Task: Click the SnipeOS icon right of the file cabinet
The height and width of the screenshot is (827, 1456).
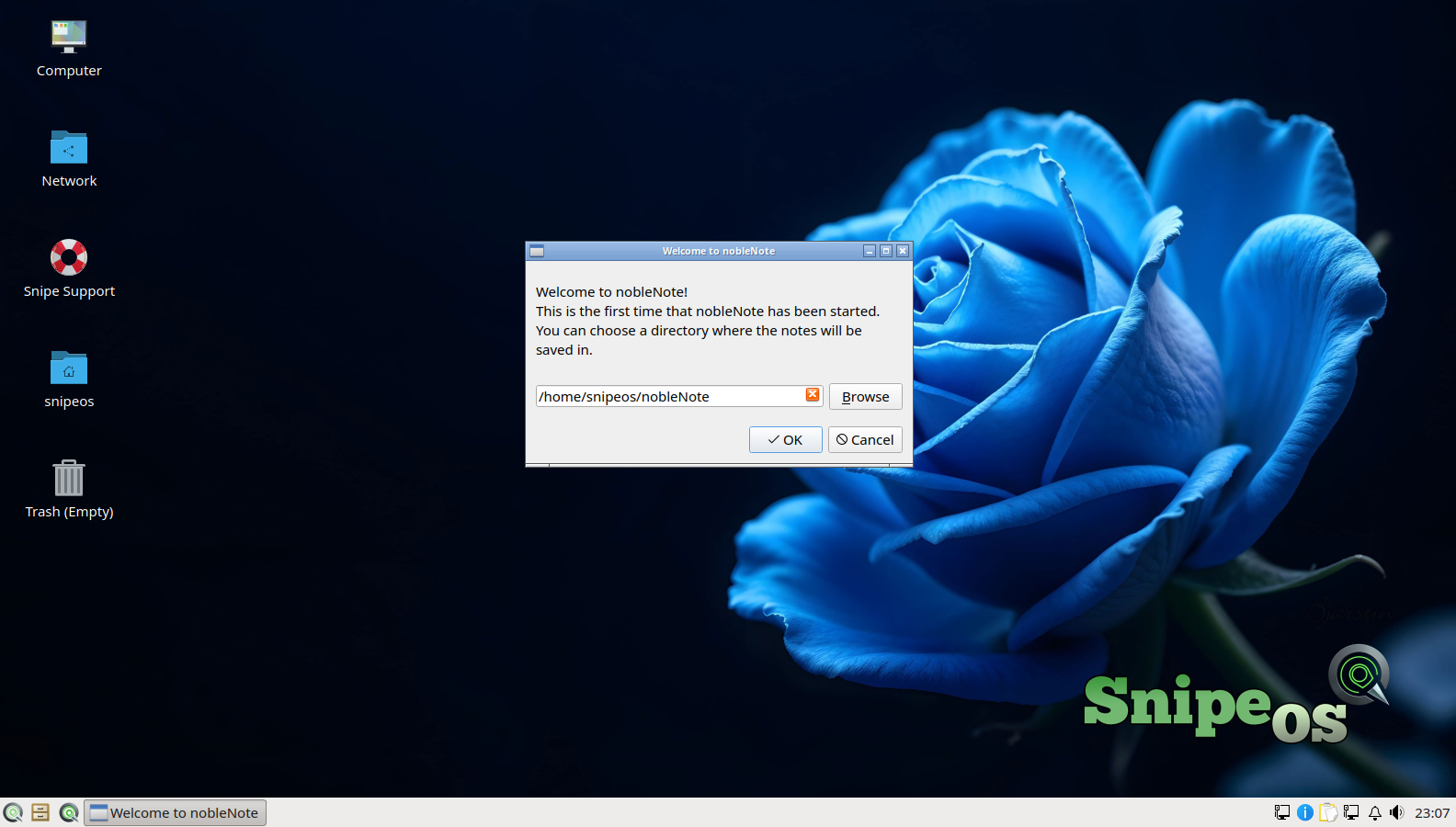Action: click(x=69, y=812)
